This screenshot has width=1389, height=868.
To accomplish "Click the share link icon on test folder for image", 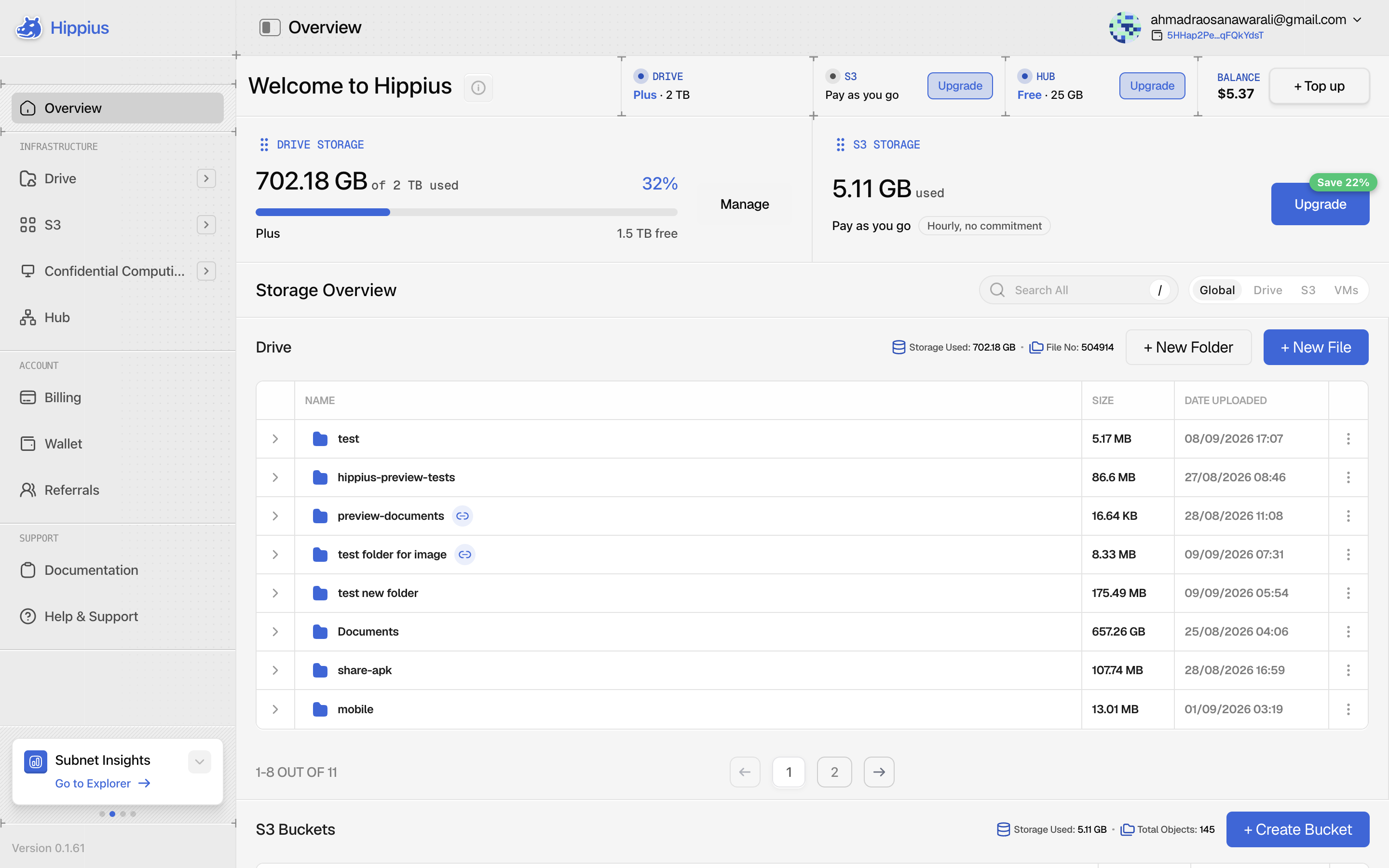I will coord(465,555).
